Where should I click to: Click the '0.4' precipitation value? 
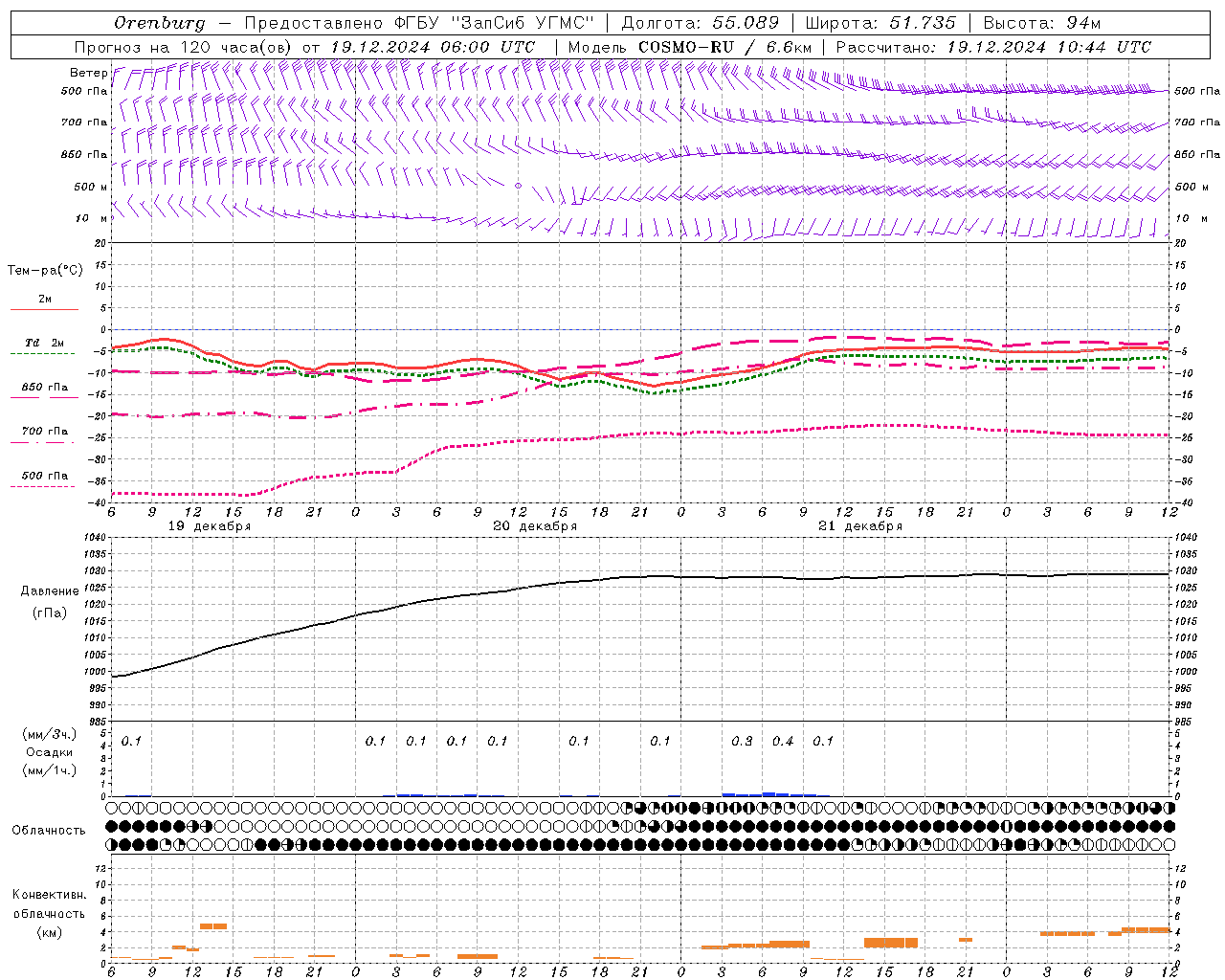coord(783,742)
